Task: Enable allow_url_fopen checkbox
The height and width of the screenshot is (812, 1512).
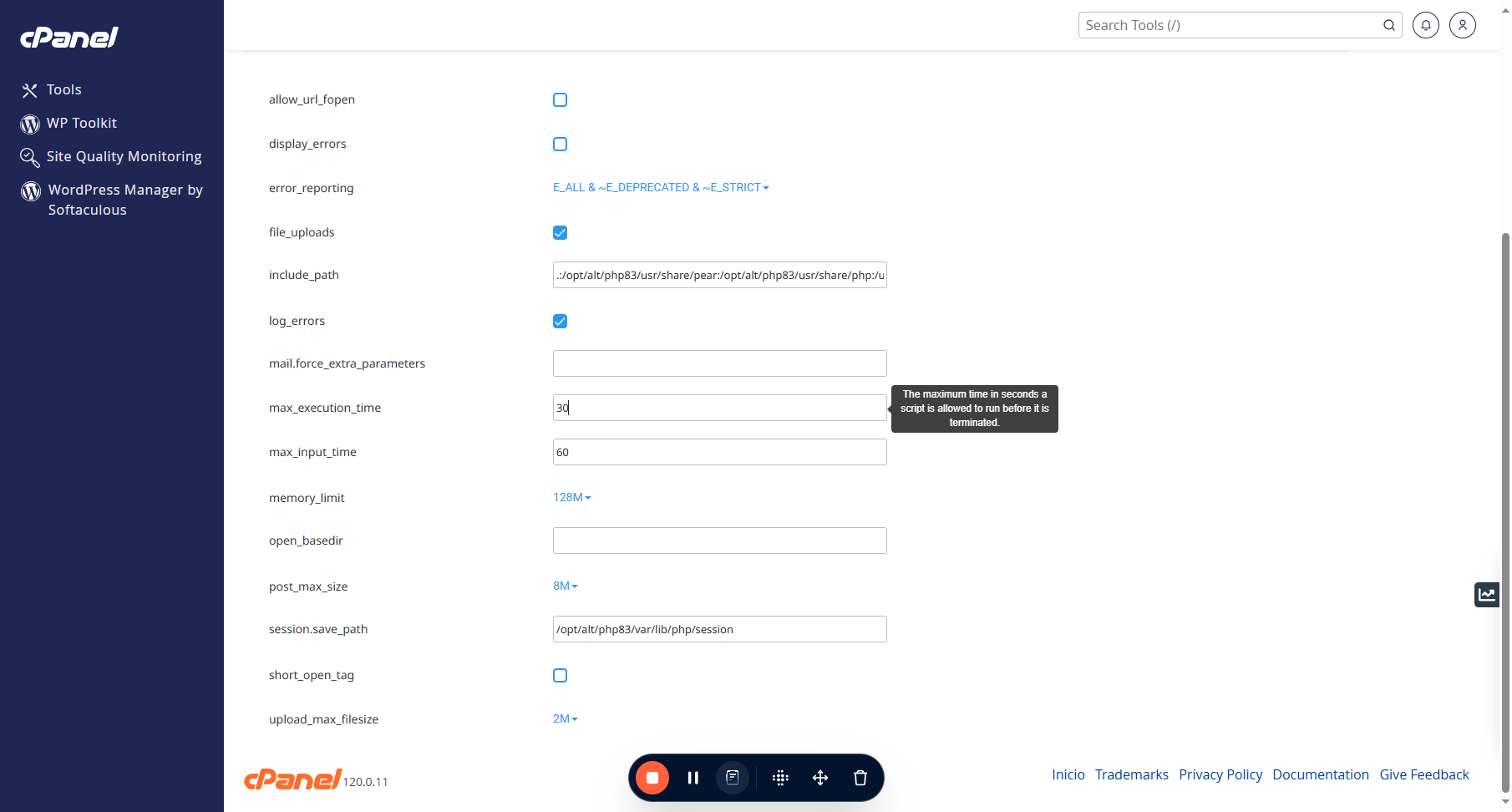Action: [561, 100]
